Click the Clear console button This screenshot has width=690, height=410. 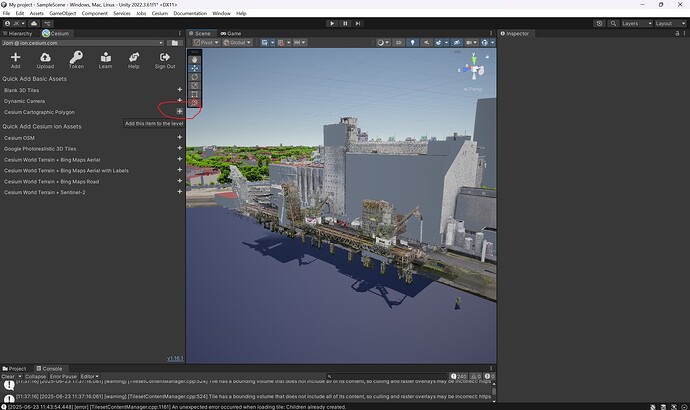[8, 377]
